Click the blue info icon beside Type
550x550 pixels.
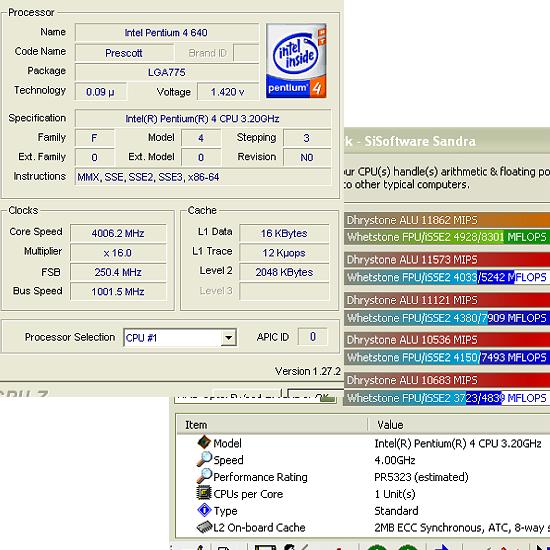[204, 510]
